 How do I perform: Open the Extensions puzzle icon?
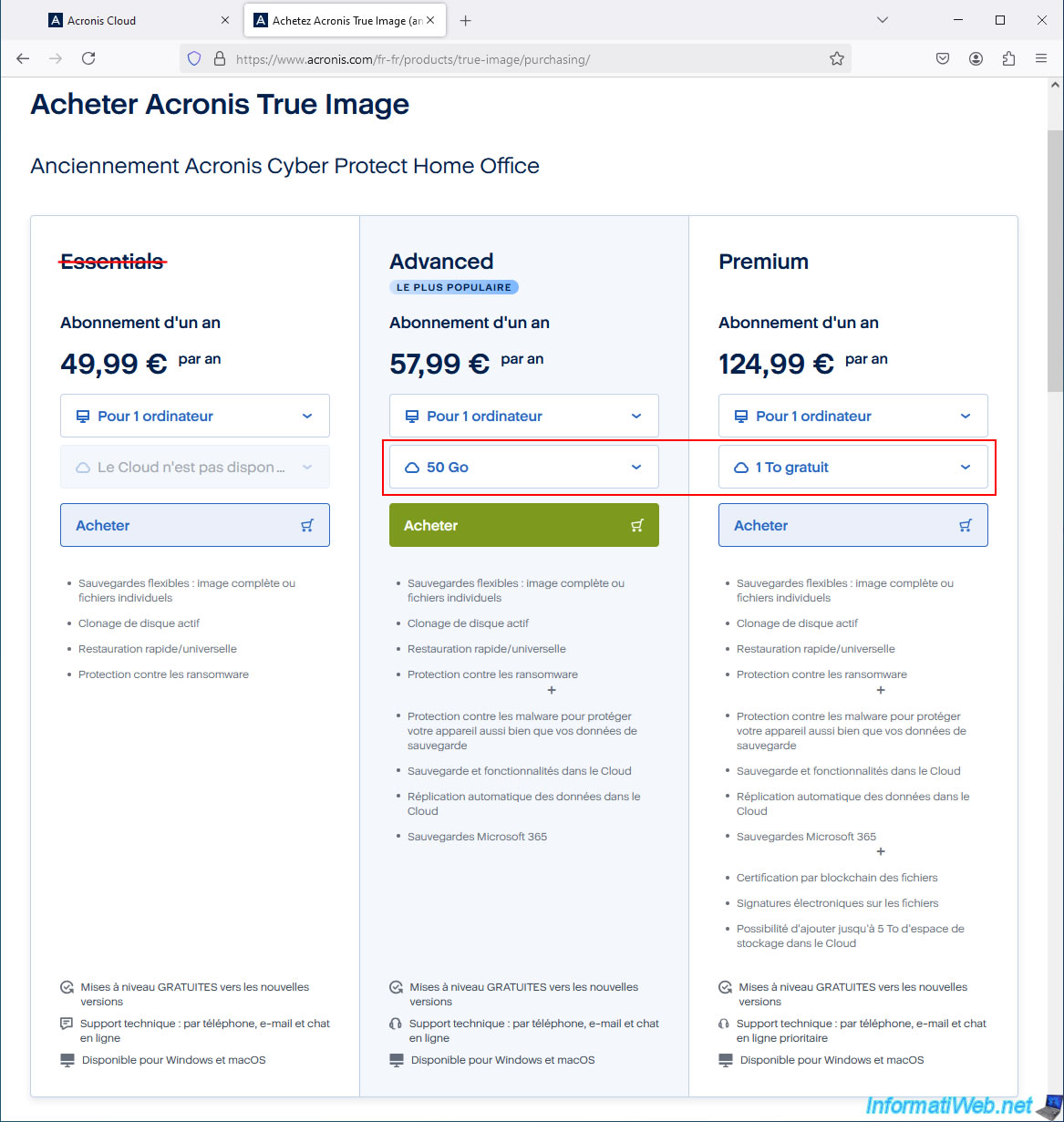coord(1007,58)
